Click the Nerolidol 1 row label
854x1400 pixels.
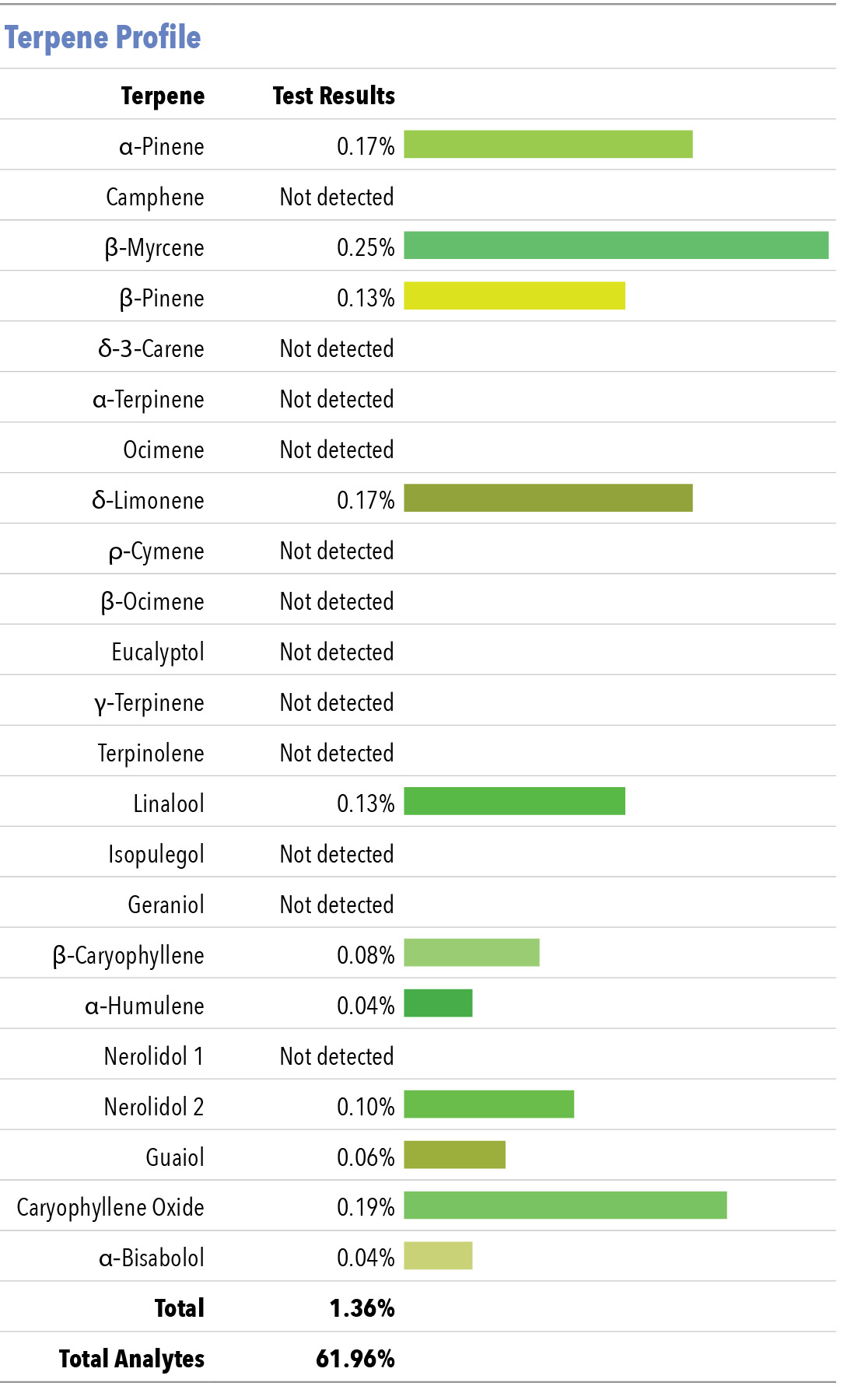154,1056
